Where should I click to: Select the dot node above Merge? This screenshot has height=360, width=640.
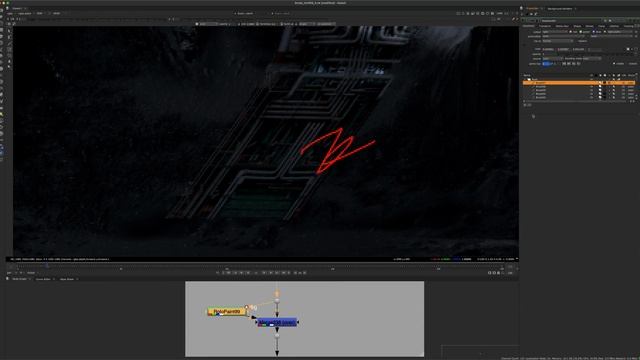[277, 301]
